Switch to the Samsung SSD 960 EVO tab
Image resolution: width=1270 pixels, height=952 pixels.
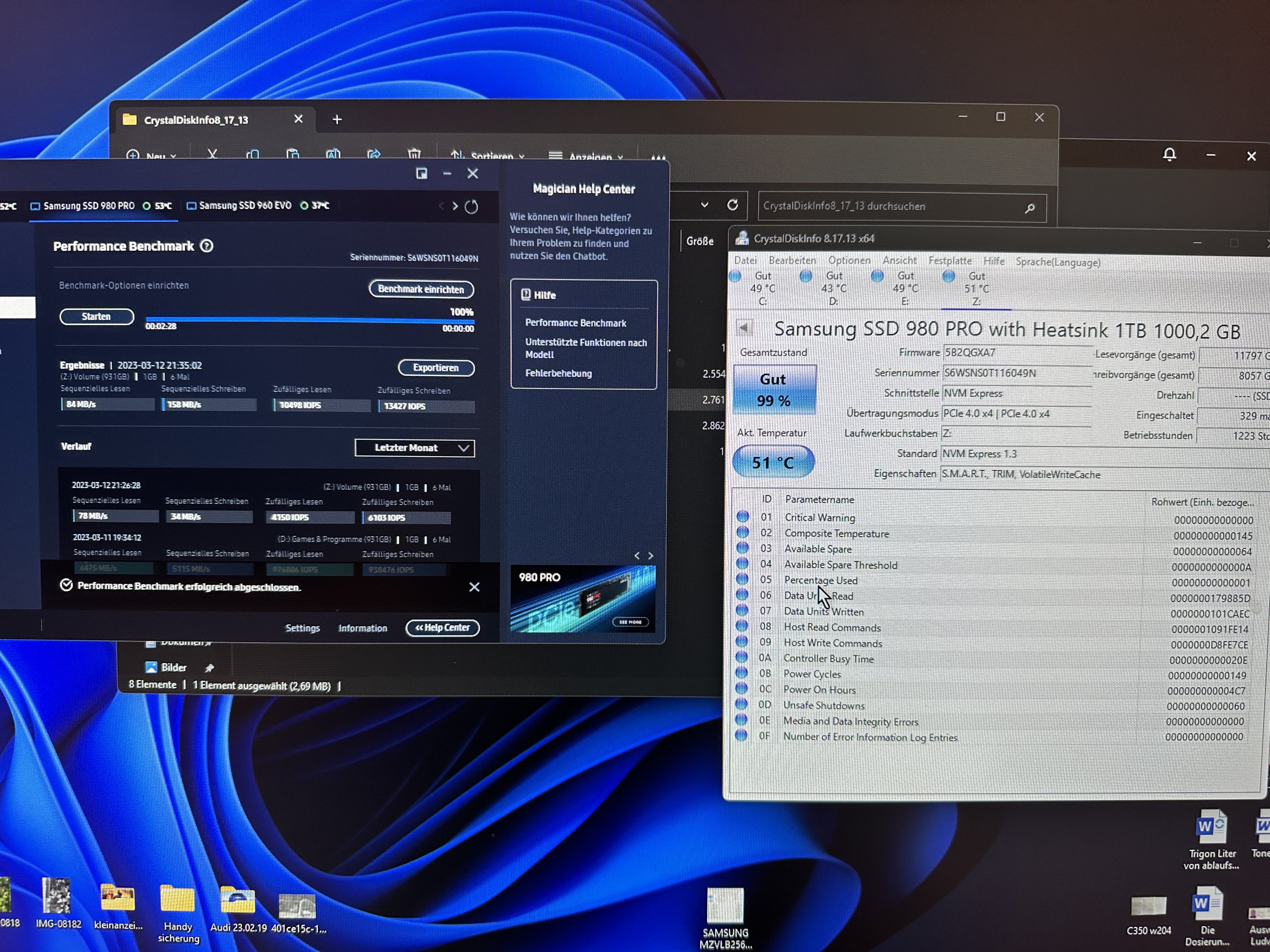[x=245, y=205]
